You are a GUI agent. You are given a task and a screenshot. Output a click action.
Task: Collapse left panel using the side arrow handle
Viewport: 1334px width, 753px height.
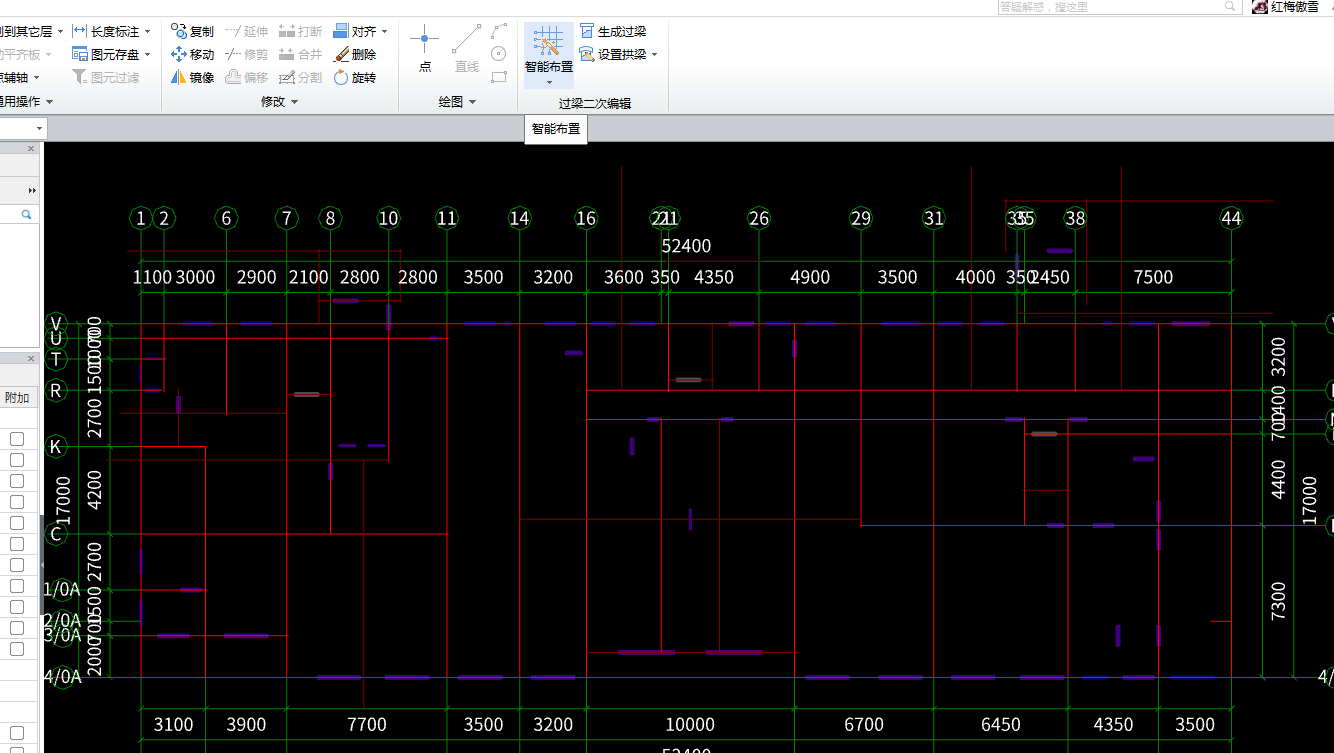coord(43,565)
